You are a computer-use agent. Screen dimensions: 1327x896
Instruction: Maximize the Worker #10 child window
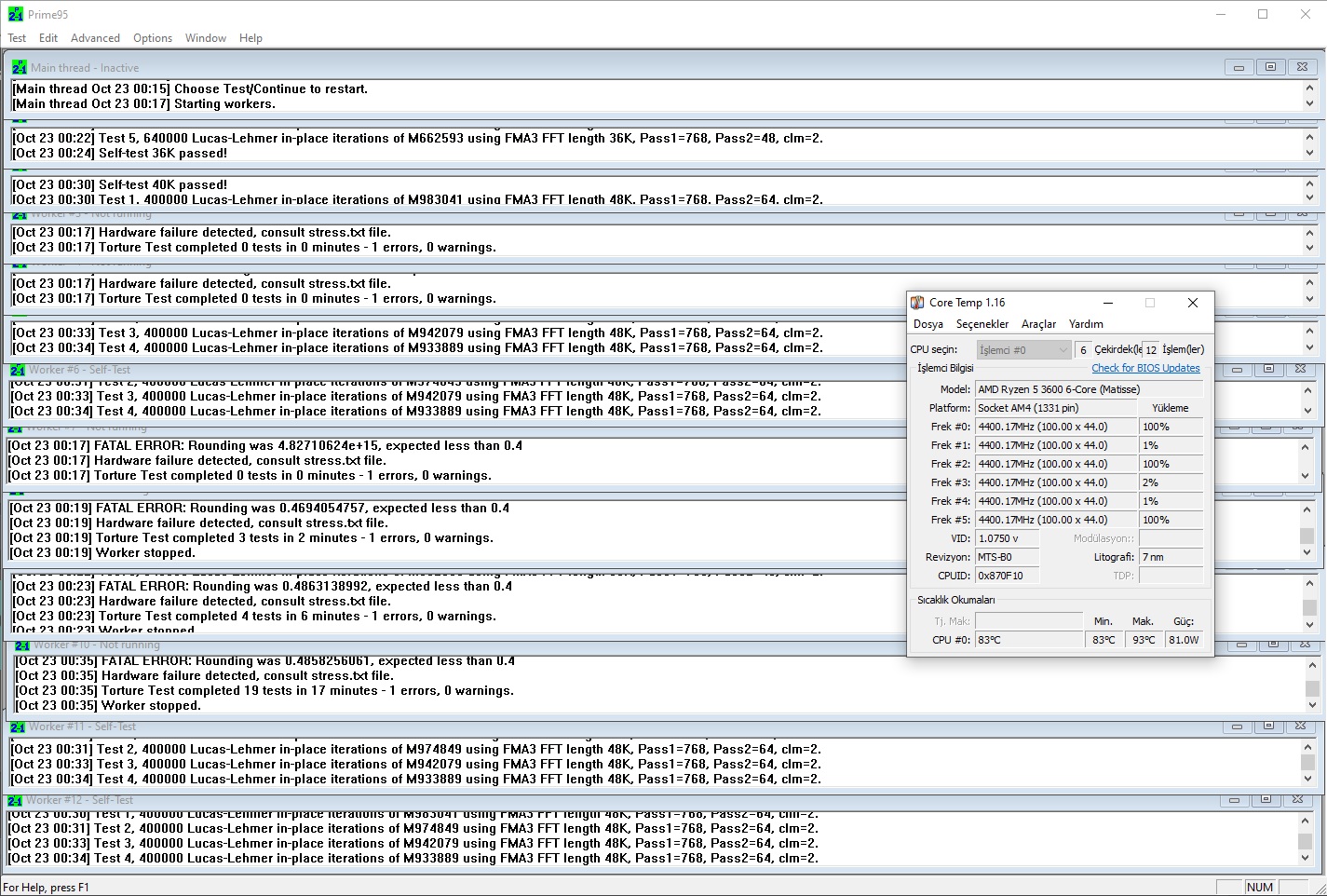1272,645
